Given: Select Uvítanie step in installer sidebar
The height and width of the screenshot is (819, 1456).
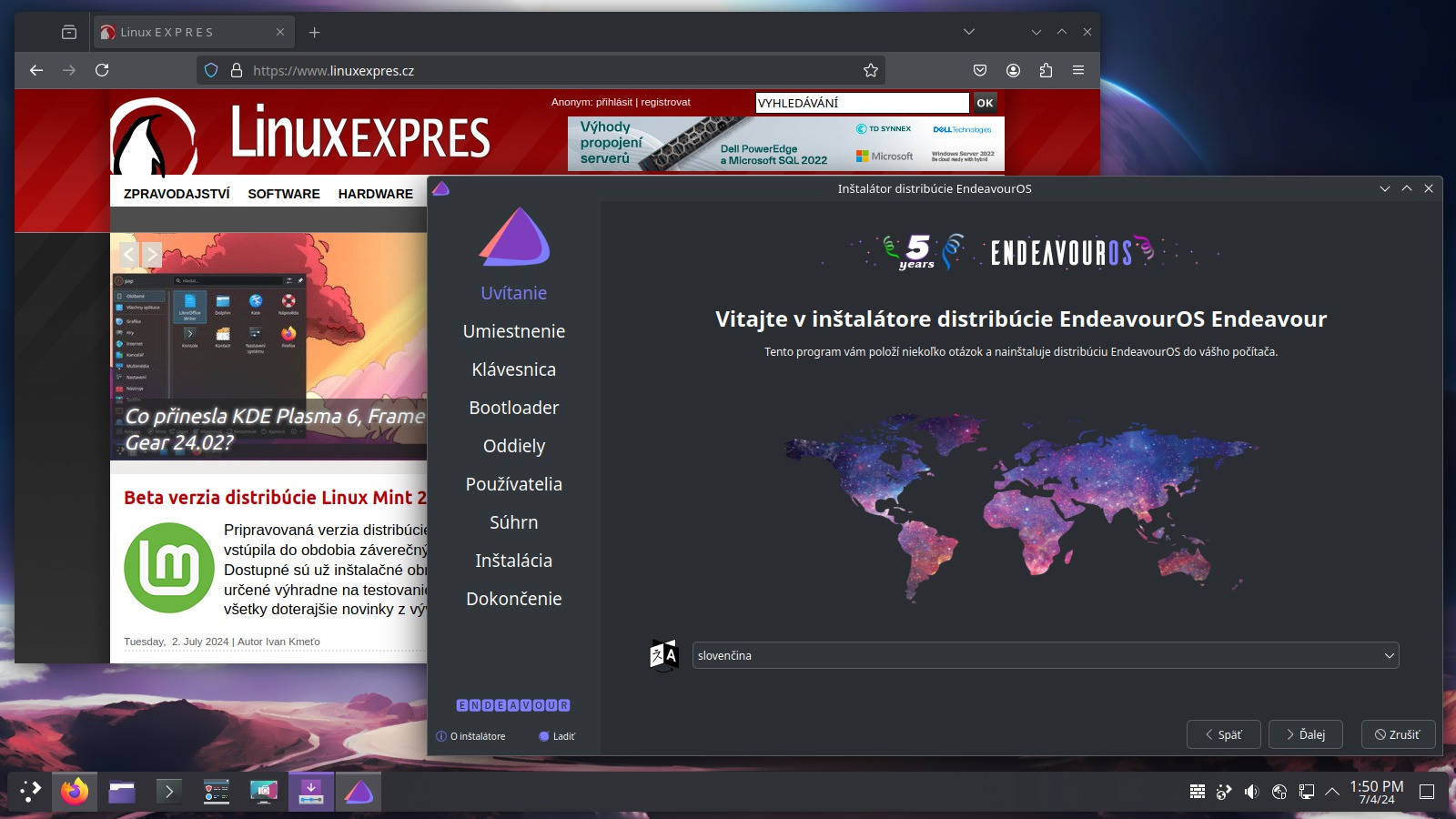Looking at the screenshot, I should point(514,293).
